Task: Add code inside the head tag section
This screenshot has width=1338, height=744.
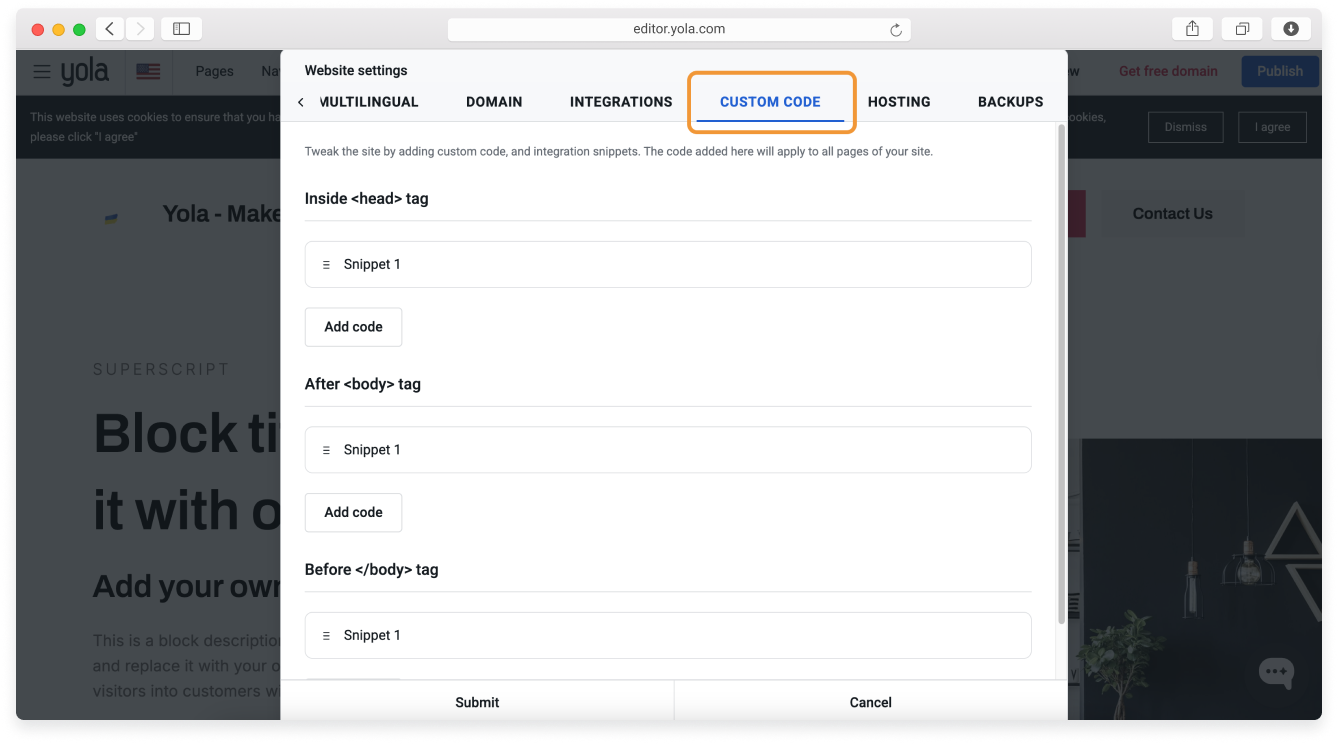Action: 353,327
